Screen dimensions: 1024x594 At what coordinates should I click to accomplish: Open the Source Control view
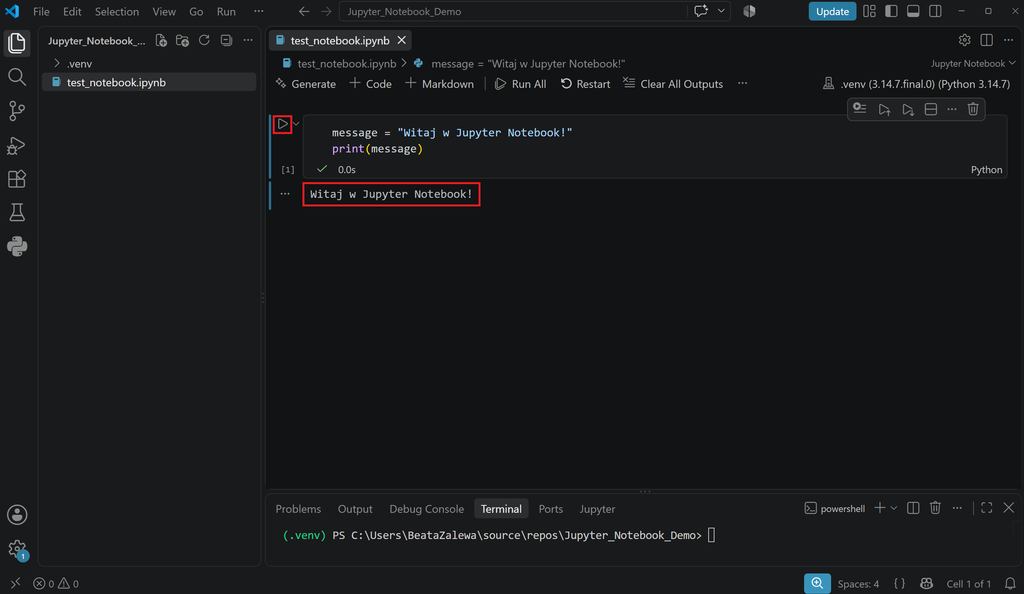point(17,111)
